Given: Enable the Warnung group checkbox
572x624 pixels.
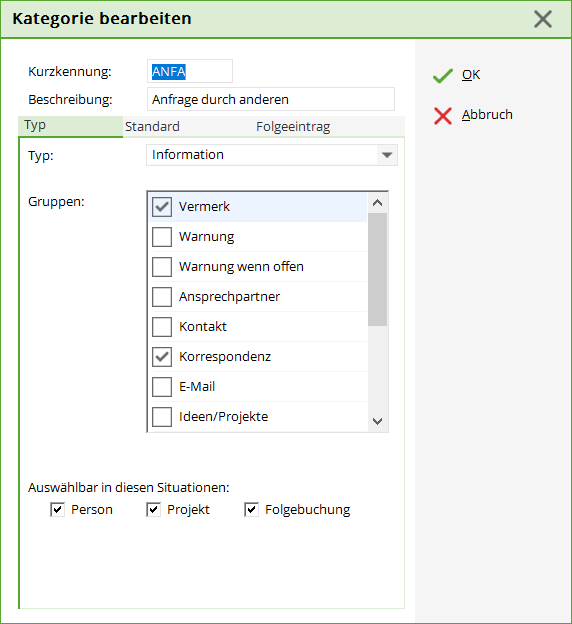Looking at the screenshot, I should [x=162, y=237].
